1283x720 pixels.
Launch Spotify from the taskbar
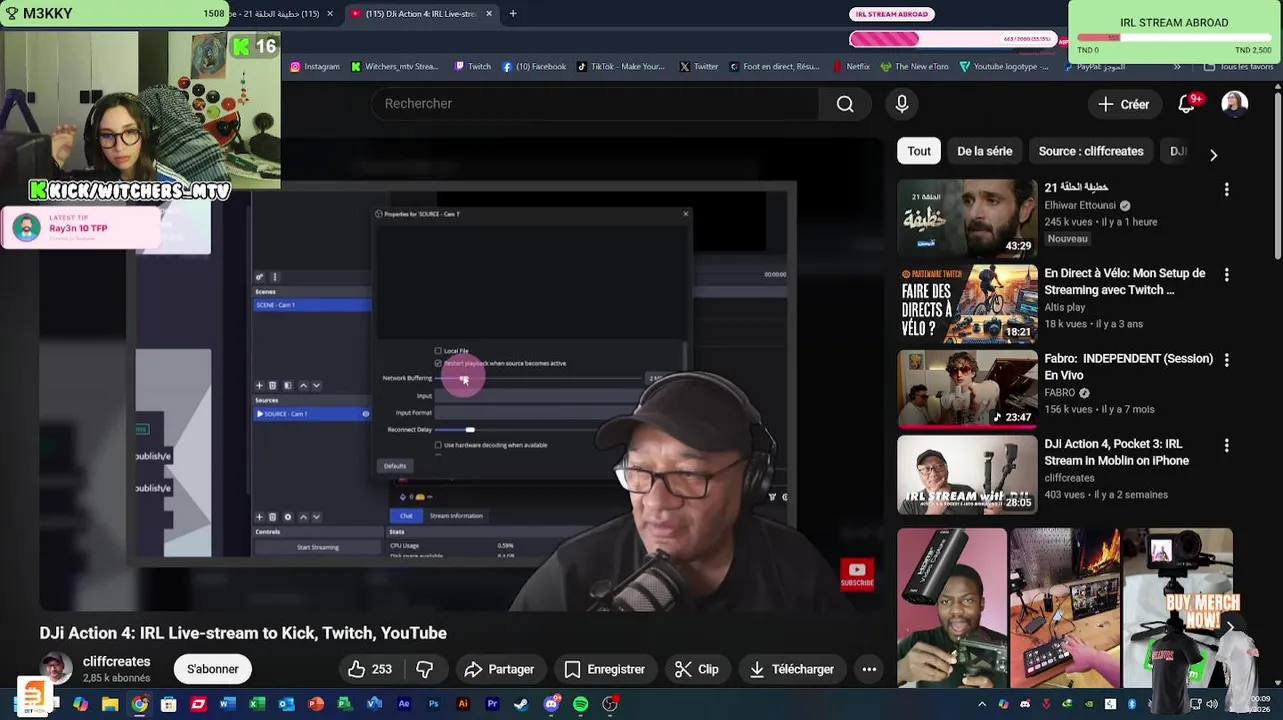click(x=581, y=704)
